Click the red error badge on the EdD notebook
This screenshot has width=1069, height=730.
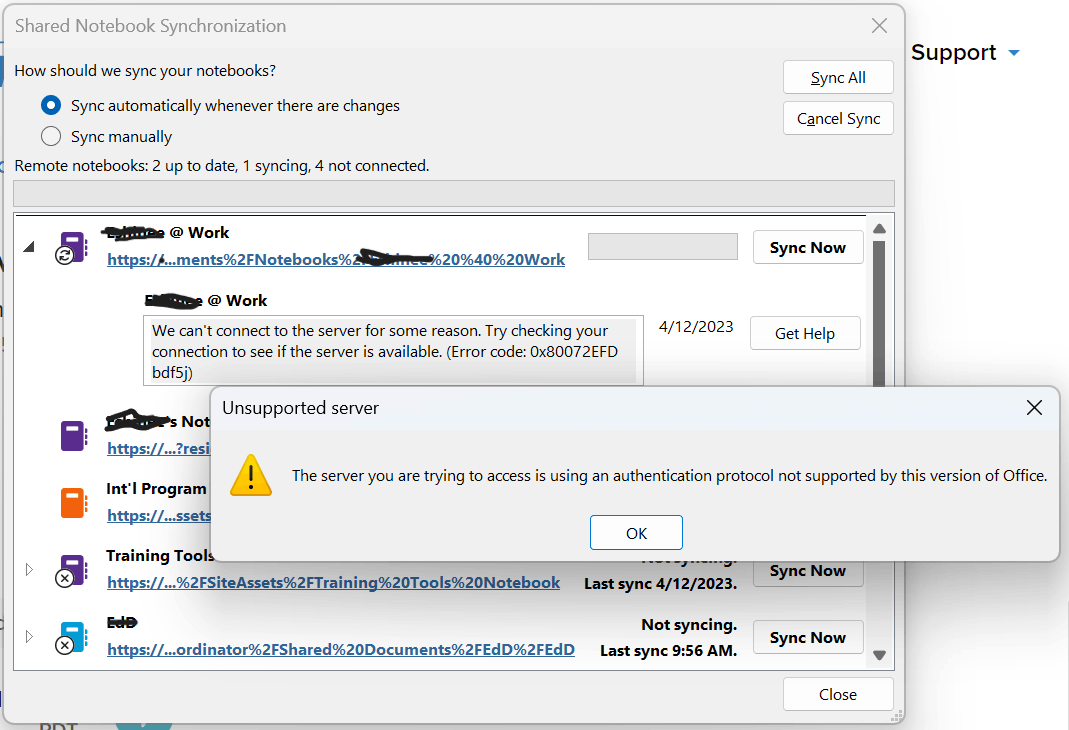pos(66,646)
